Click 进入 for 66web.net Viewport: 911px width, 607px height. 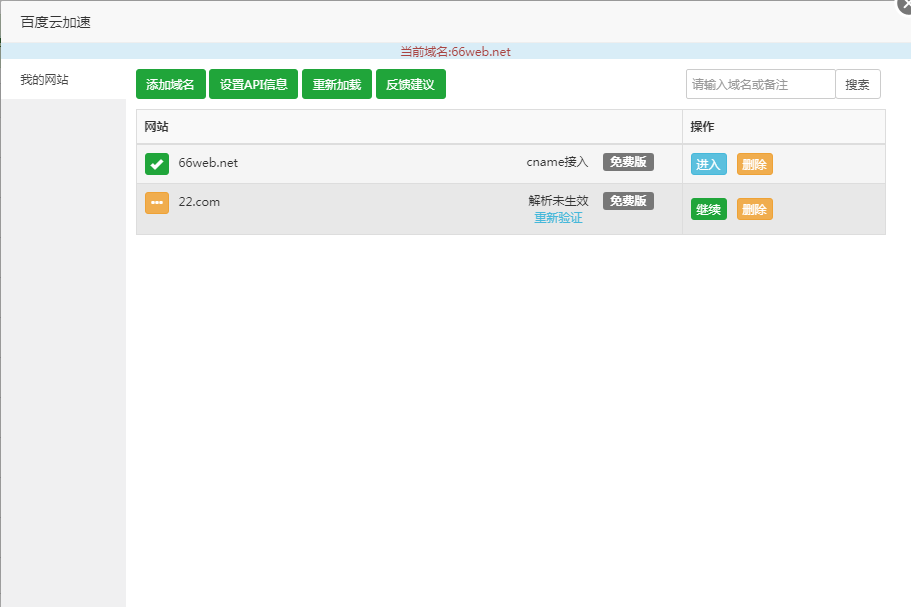pyautogui.click(x=708, y=164)
